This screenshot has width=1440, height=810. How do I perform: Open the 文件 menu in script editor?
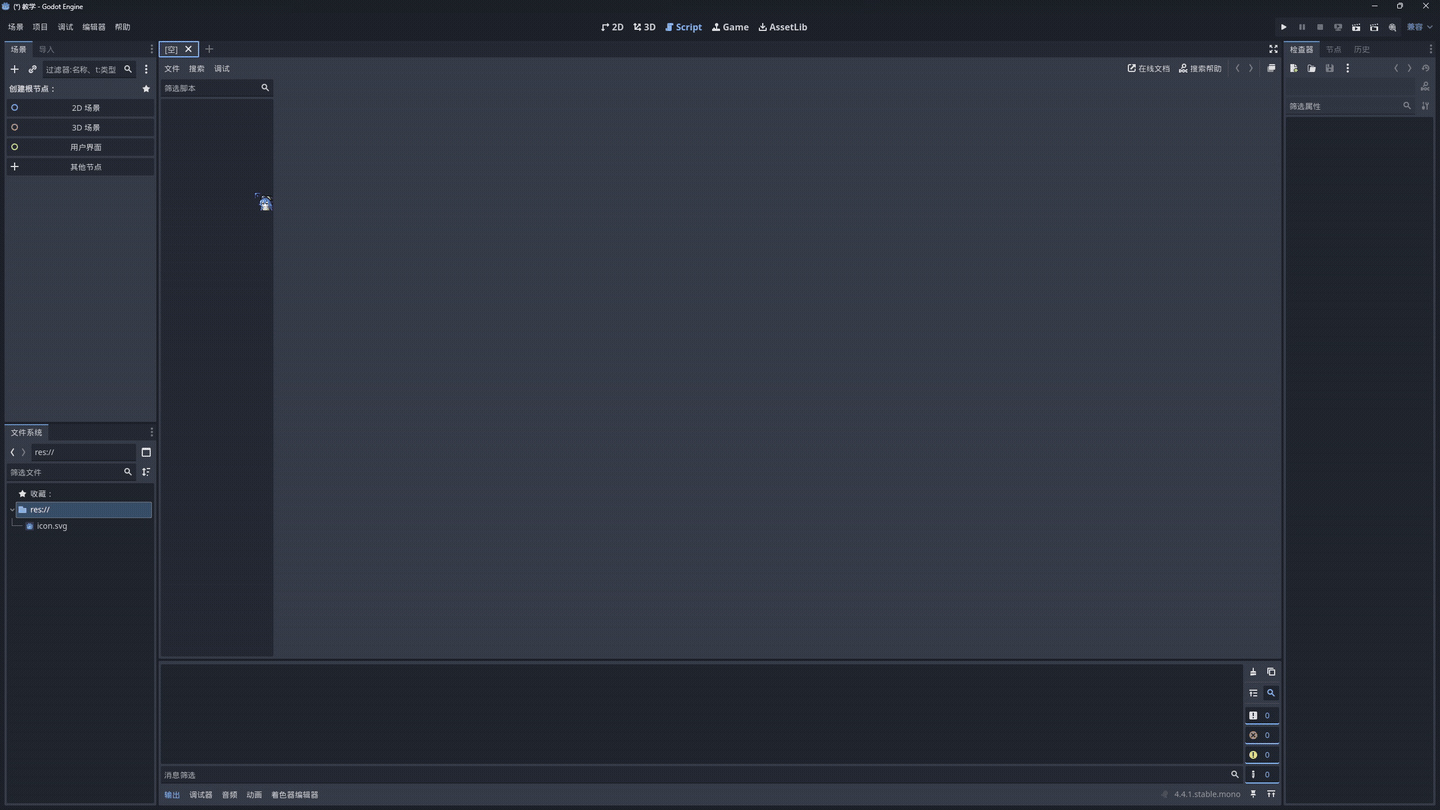pos(171,69)
